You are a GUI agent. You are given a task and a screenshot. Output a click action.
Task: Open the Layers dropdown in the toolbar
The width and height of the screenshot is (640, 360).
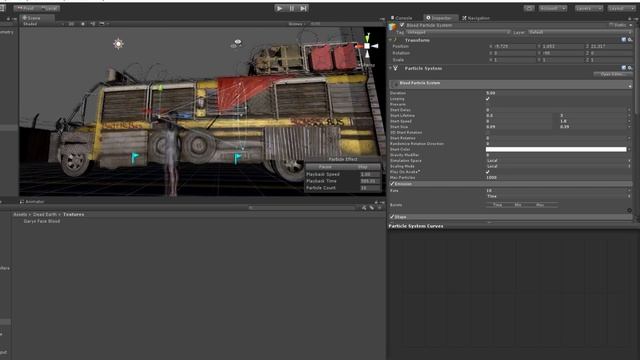588,8
